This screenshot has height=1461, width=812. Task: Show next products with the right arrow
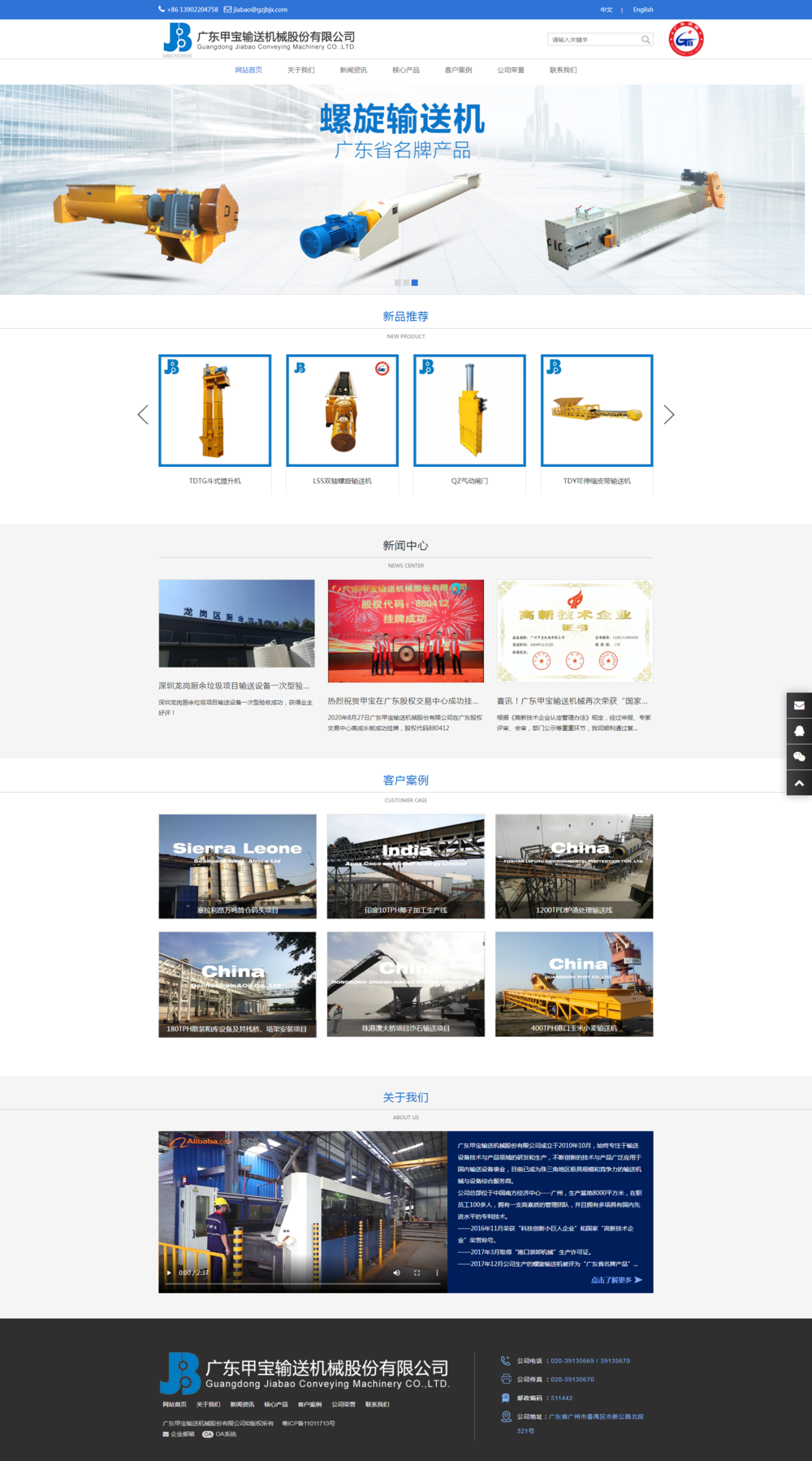click(x=668, y=415)
